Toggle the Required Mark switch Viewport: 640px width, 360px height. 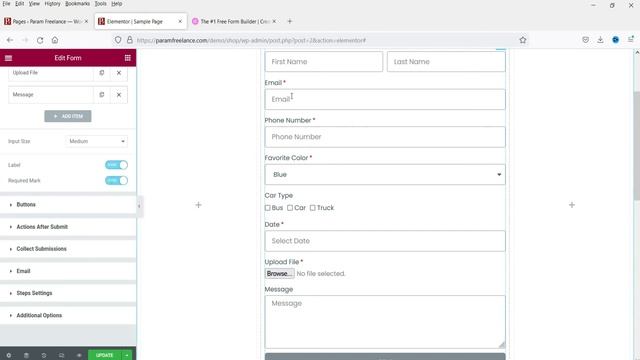(116, 180)
